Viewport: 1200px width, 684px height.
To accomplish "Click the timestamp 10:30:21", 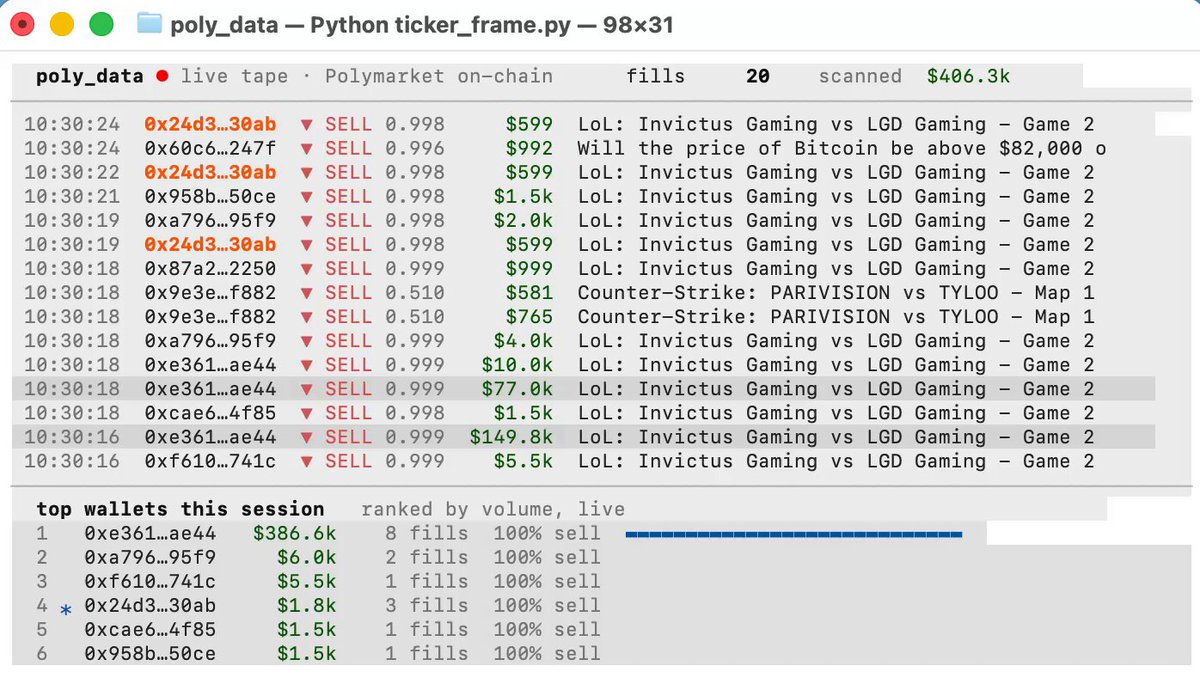I will (x=72, y=197).
